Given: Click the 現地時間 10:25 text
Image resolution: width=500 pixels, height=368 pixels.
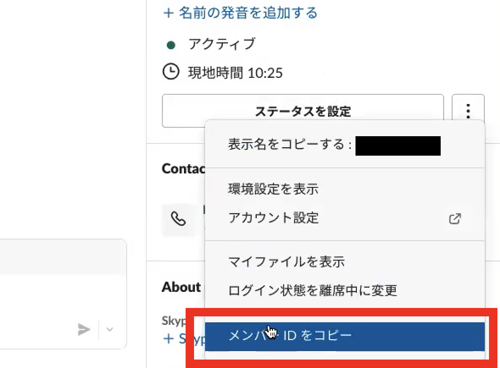Looking at the screenshot, I should point(235,73).
